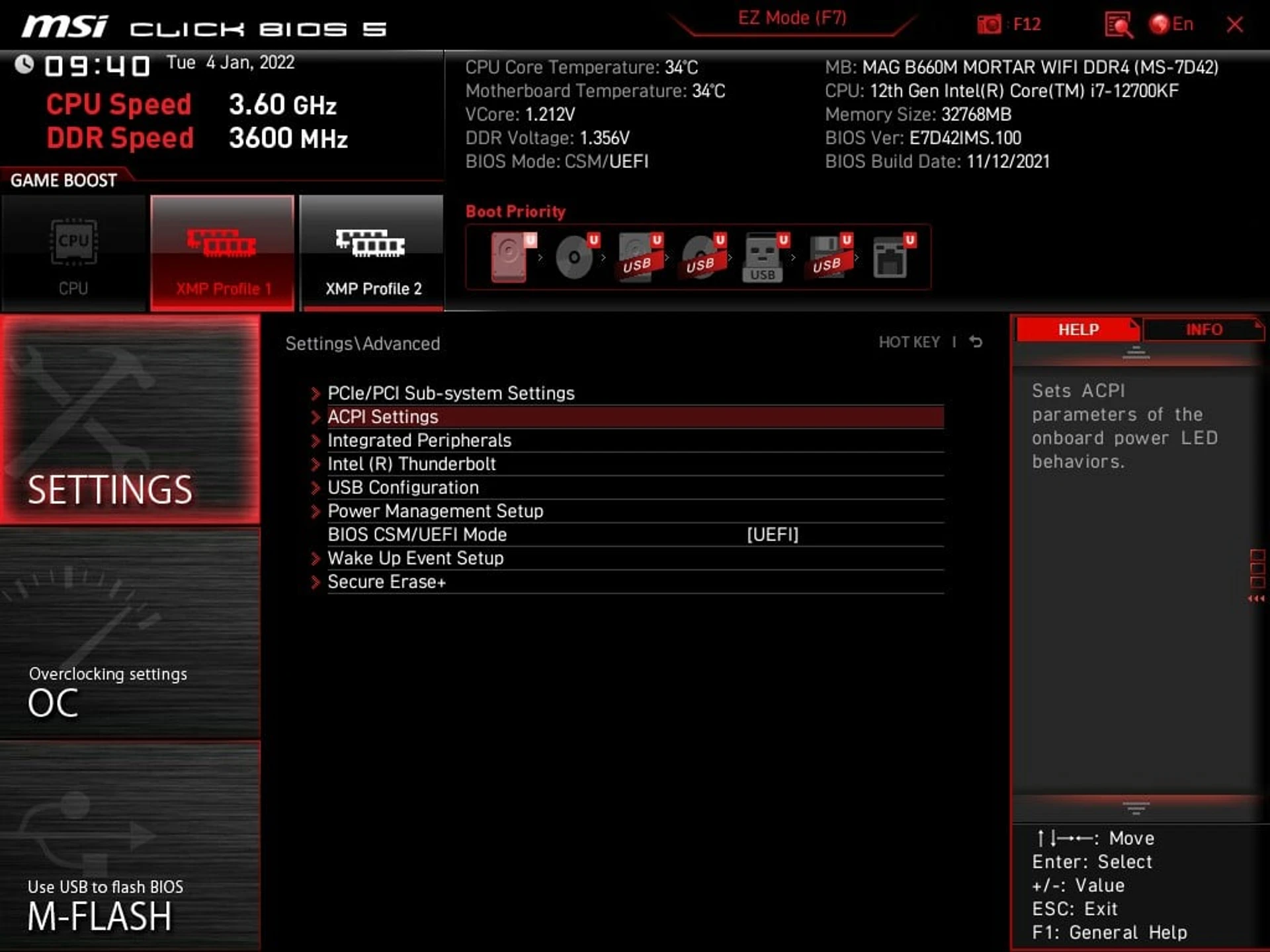The height and width of the screenshot is (952, 1270).
Task: Click the MSI logo
Action: click(x=64, y=27)
